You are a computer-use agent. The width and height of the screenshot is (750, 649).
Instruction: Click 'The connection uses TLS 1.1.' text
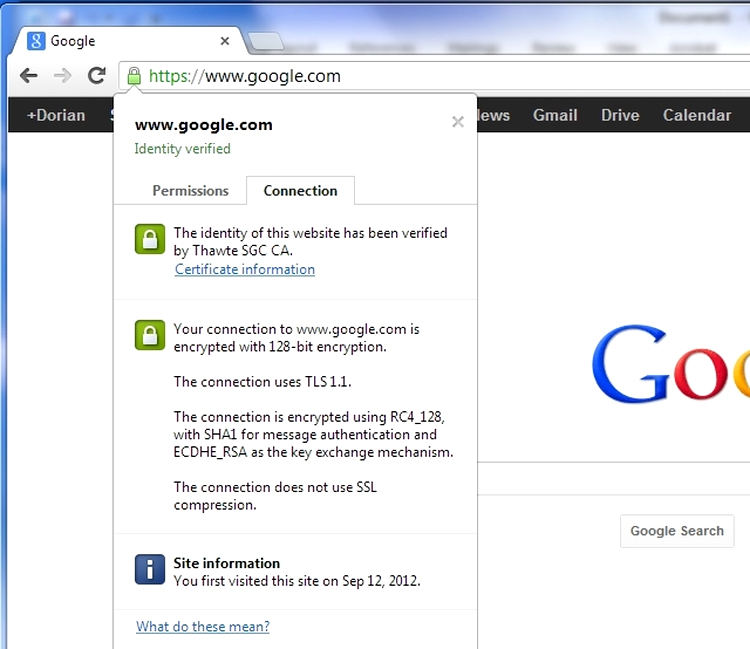coord(263,382)
